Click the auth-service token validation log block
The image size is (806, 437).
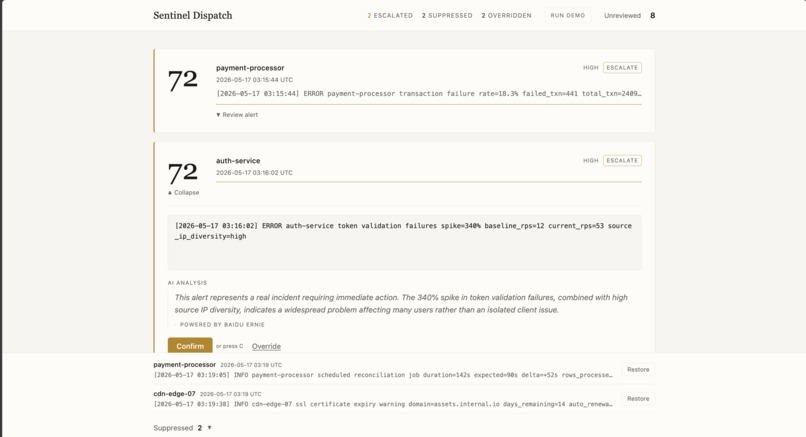[405, 242]
